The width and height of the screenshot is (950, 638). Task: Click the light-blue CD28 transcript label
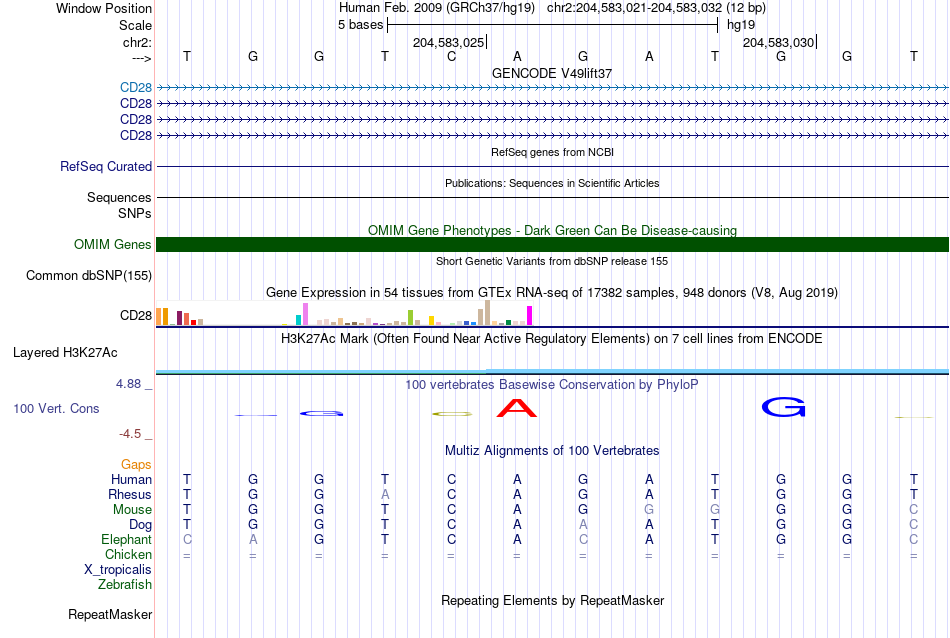(x=136, y=87)
